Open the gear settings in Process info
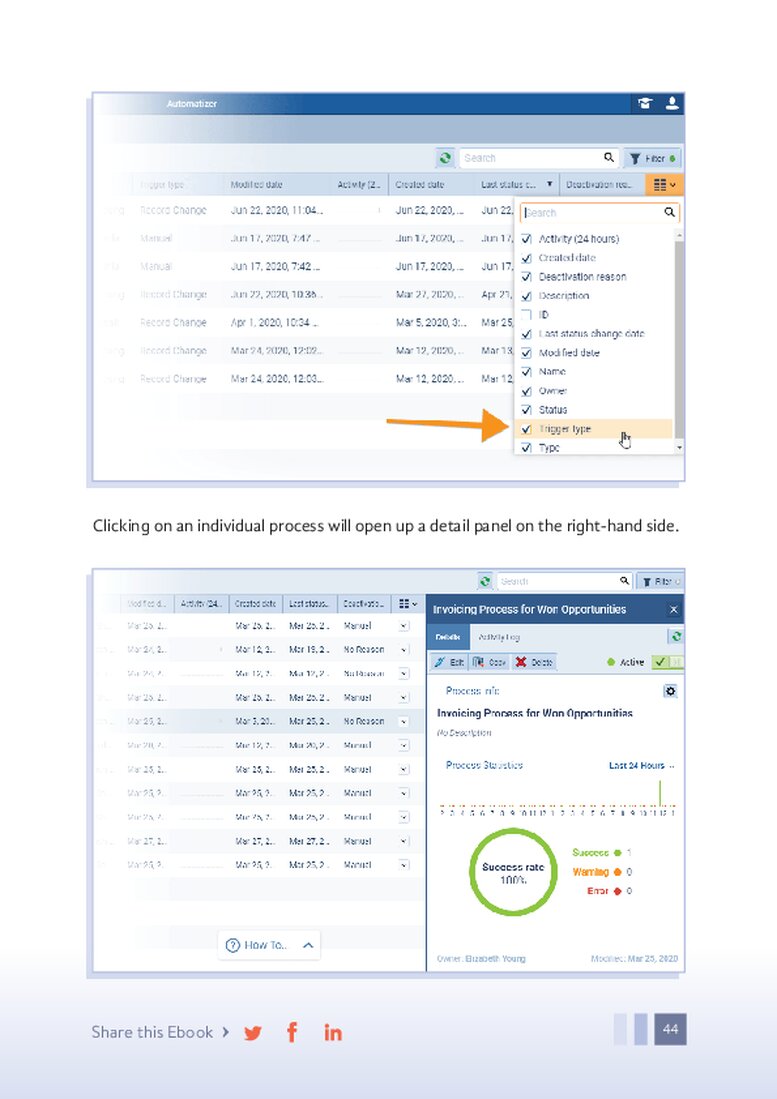This screenshot has height=1099, width=777. [x=670, y=691]
